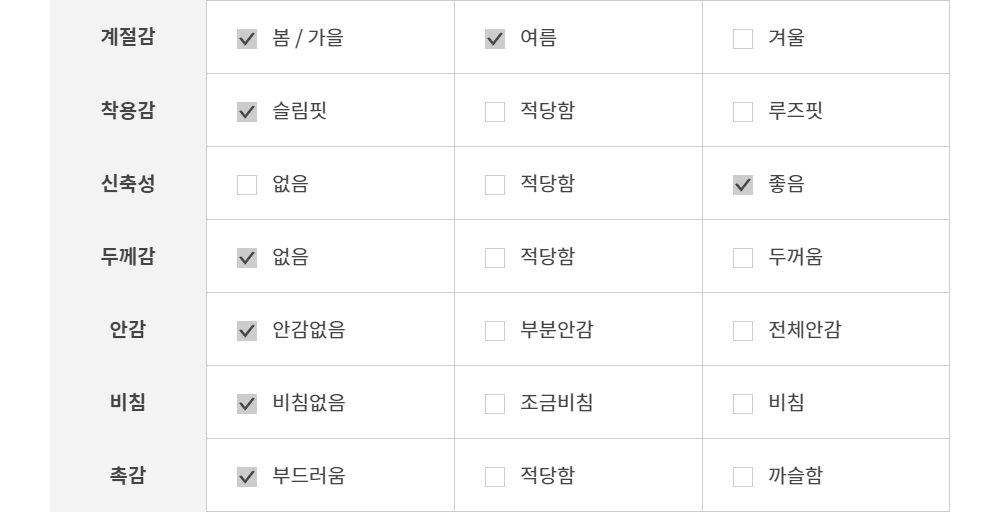This screenshot has width=1000, height=512.
Task: Click the 계절감 row header
Action: (128, 38)
